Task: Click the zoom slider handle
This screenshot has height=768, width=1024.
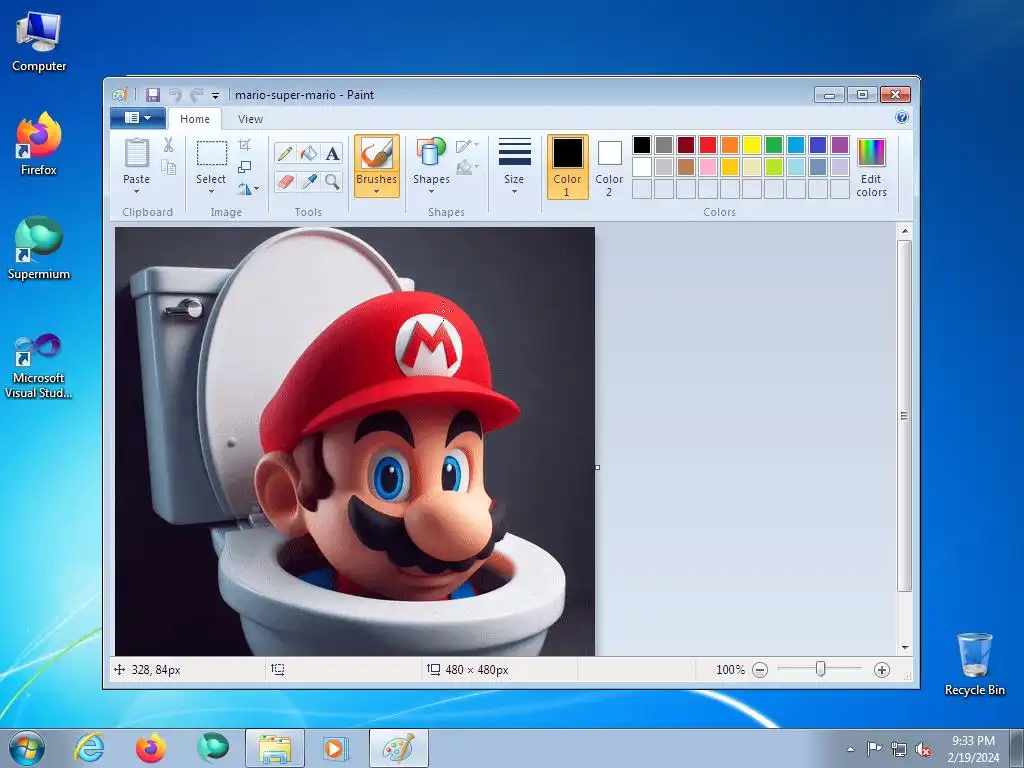Action: point(820,669)
